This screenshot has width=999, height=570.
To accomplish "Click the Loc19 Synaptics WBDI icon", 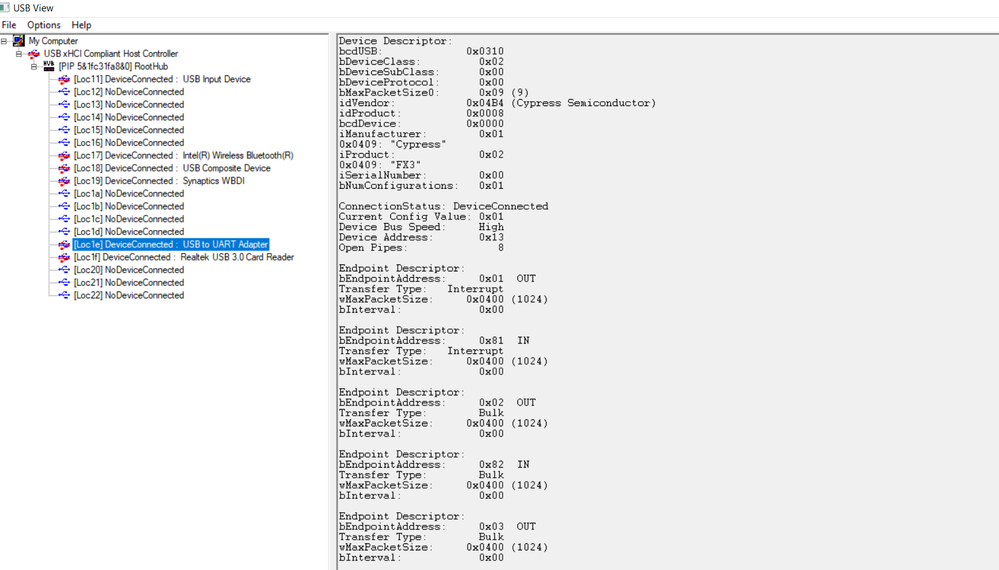I will click(x=64, y=181).
